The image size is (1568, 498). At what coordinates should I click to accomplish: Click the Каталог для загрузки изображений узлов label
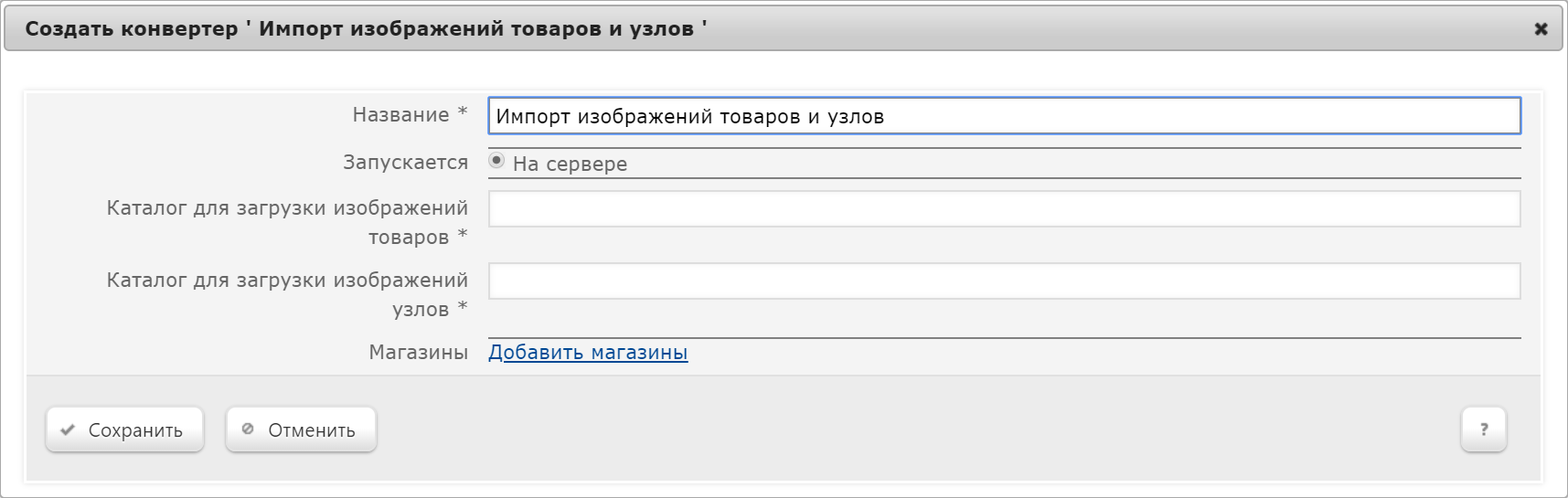pyautogui.click(x=287, y=294)
